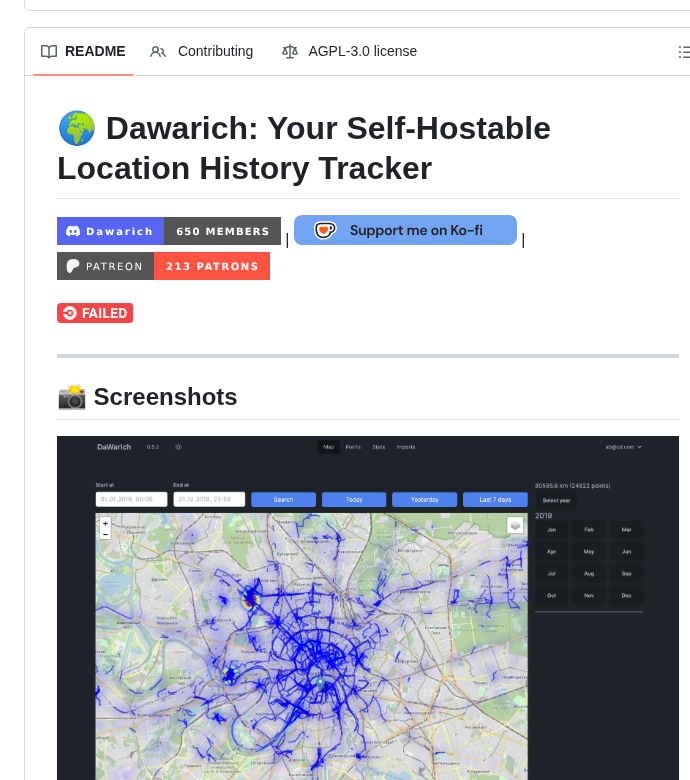Viewport: 690px width, 780px height.
Task: Click the Patreon logo icon in badge
Action: click(73, 266)
